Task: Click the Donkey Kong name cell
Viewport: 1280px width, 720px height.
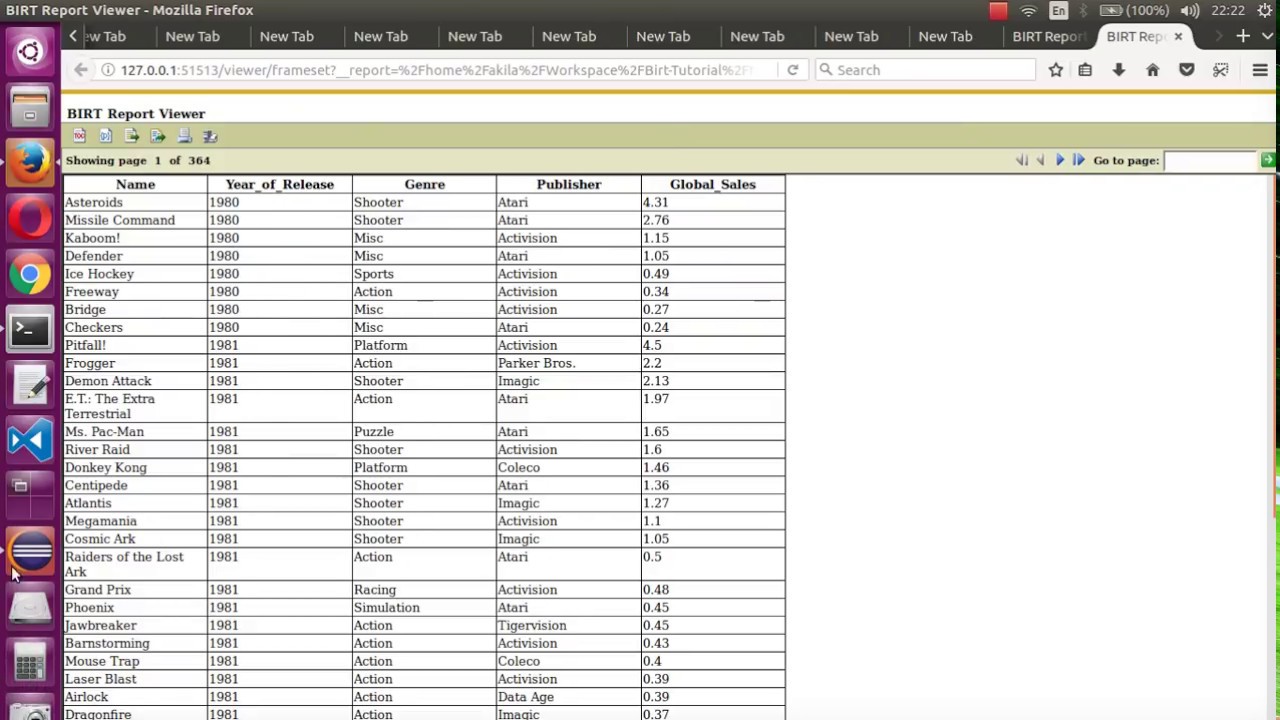Action: point(135,467)
